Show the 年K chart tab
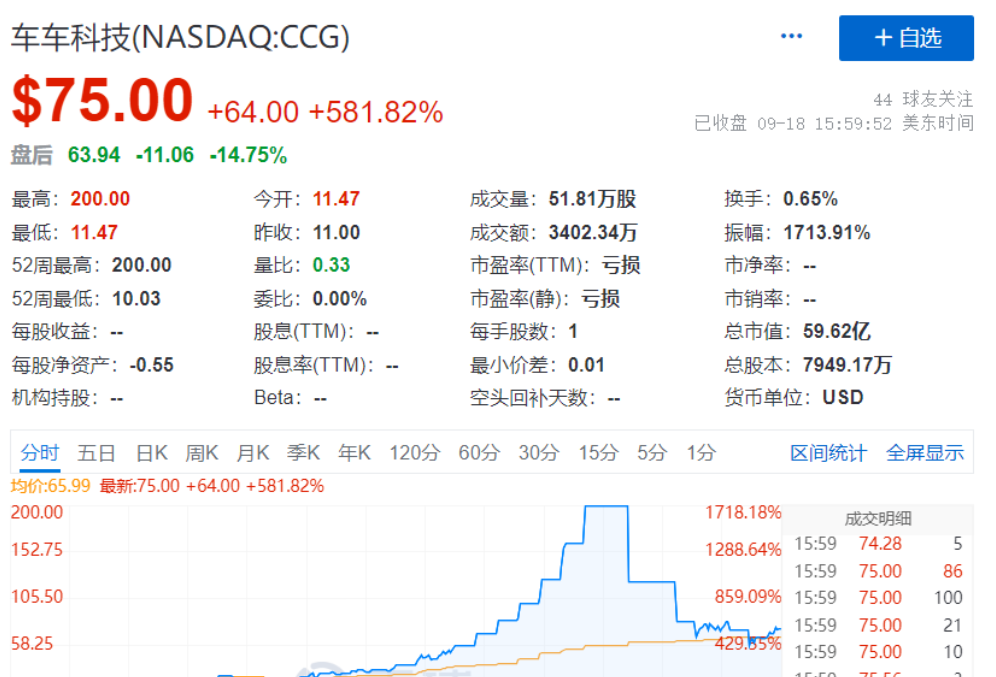Image resolution: width=996 pixels, height=677 pixels. click(354, 453)
